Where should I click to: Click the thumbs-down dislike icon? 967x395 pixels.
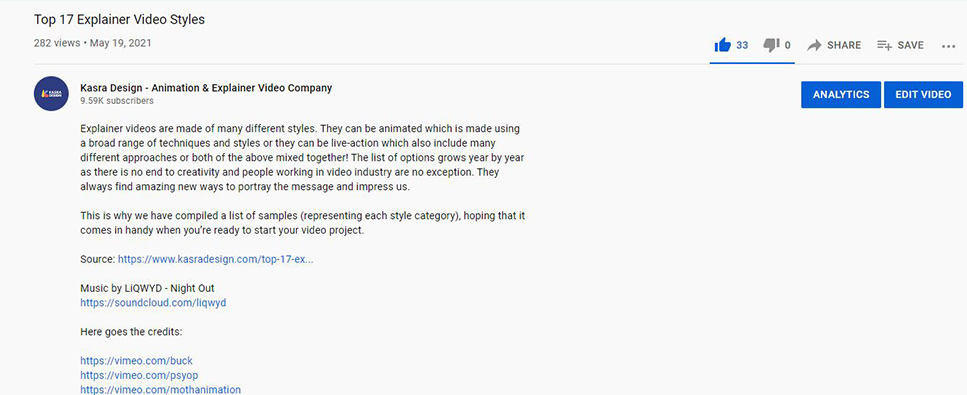772,45
